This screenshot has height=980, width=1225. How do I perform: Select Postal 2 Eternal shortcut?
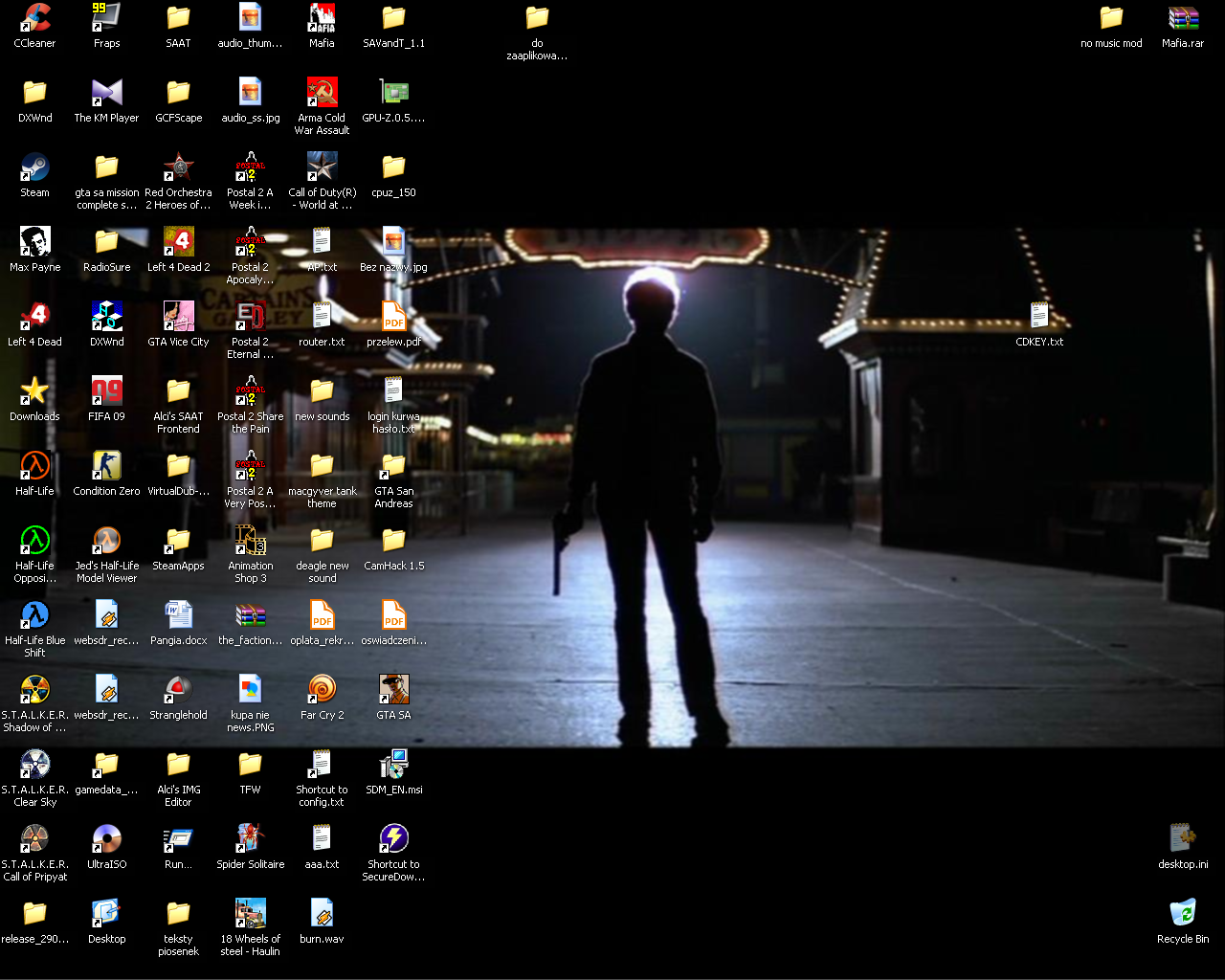point(250,316)
